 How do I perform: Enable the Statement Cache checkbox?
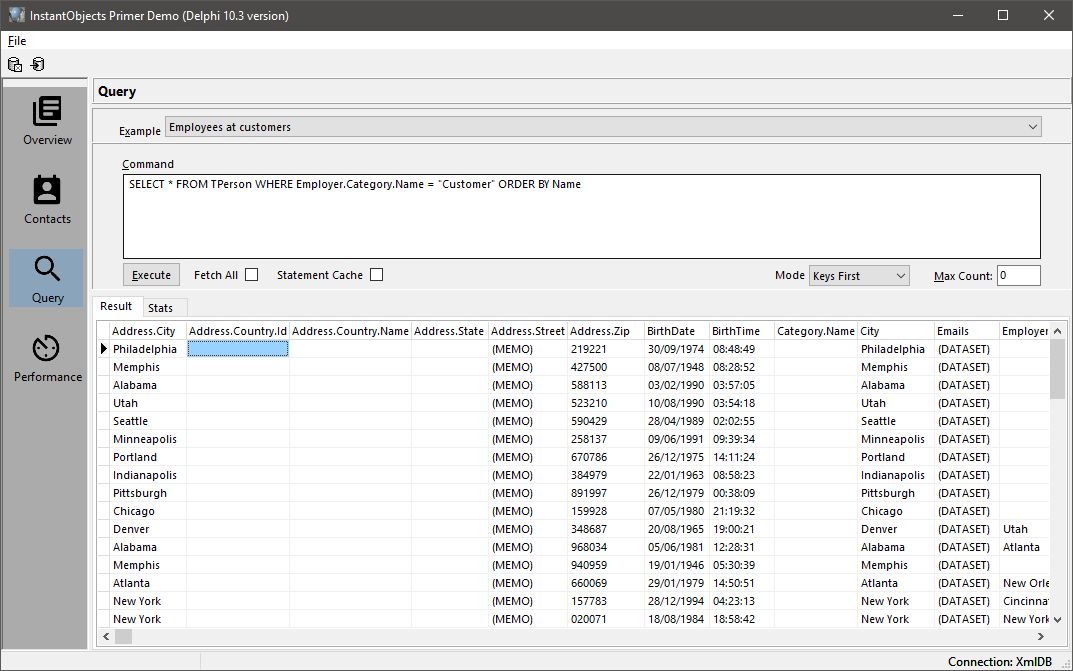coord(377,274)
